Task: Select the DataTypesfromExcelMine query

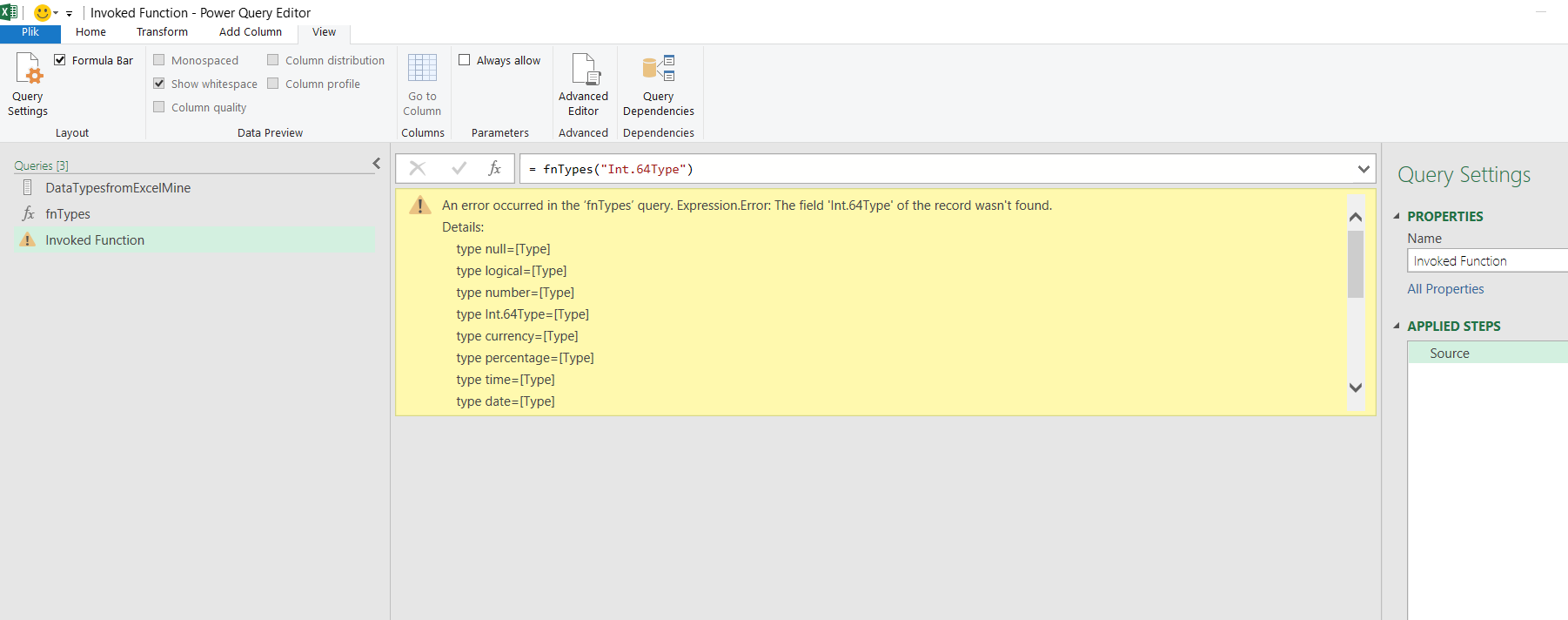Action: point(196,187)
